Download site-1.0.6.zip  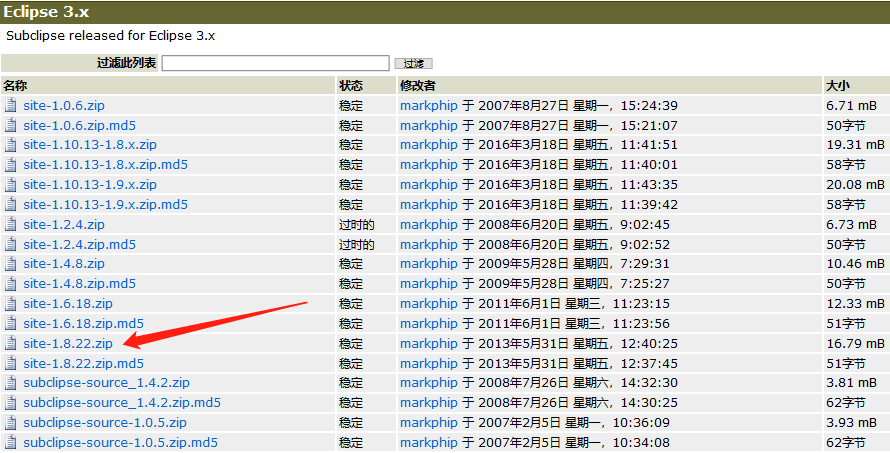coord(64,106)
